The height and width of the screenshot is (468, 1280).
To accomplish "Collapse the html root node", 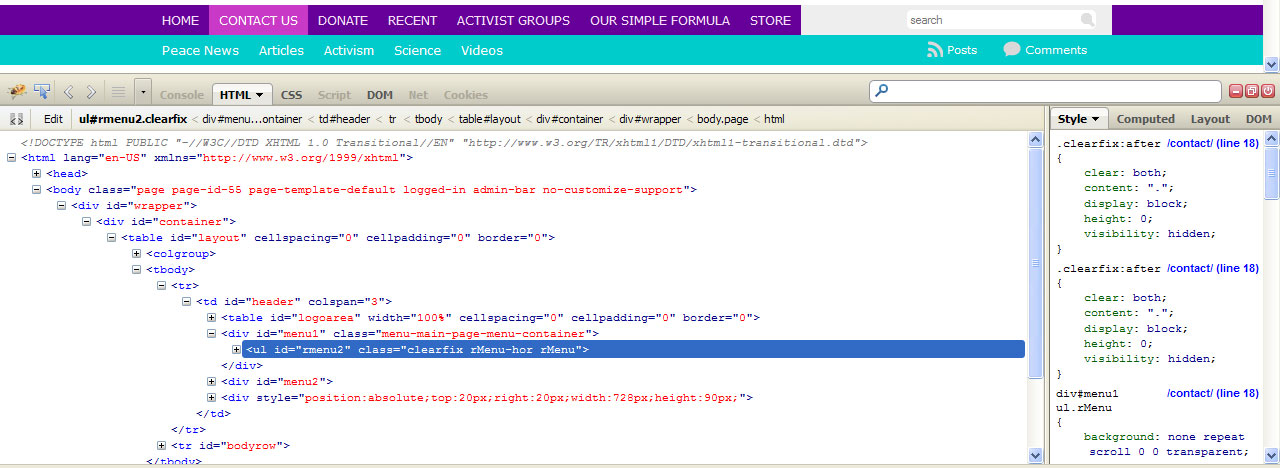I will (x=12, y=158).
